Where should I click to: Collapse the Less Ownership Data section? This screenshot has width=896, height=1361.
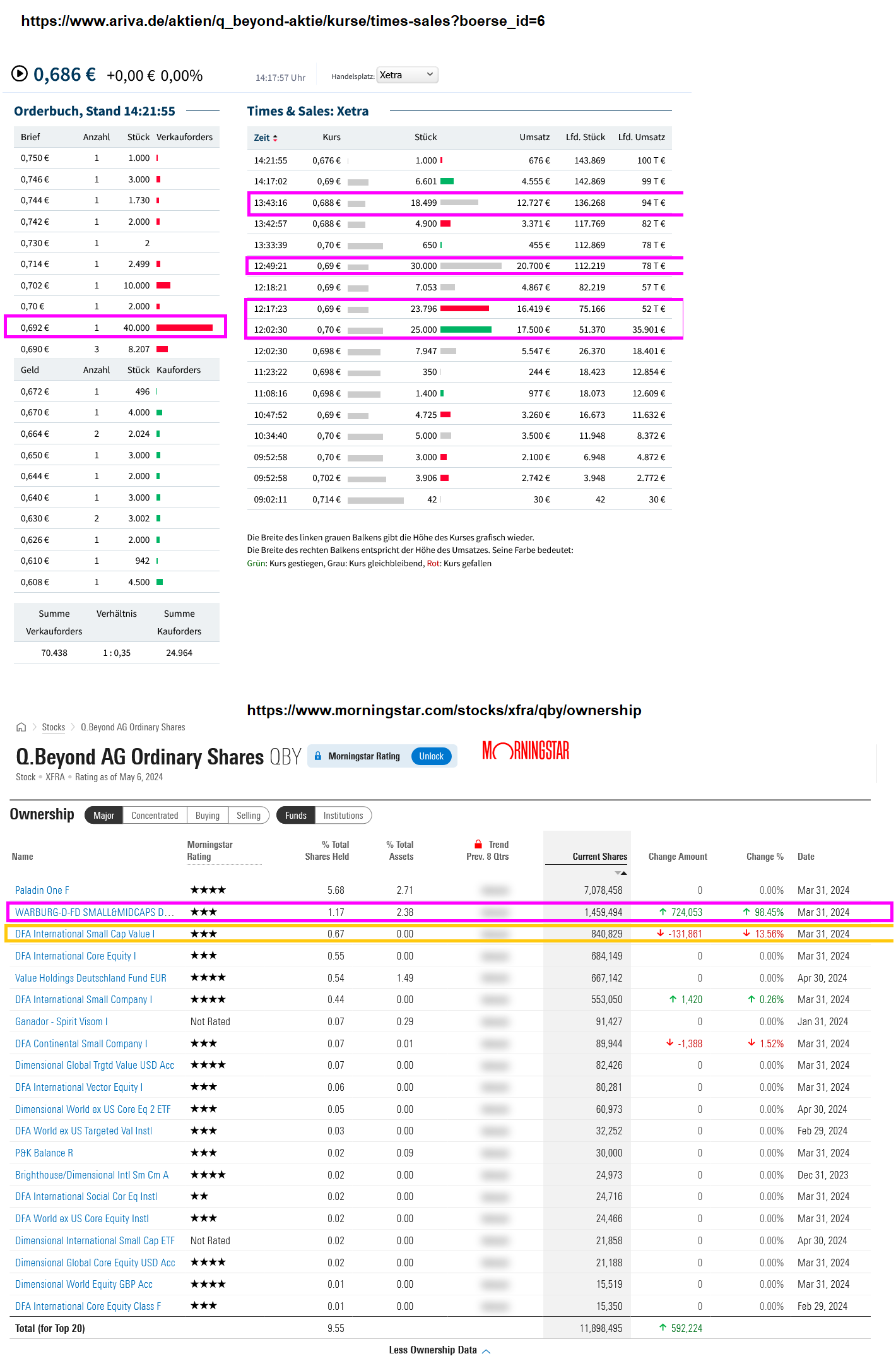click(440, 1350)
